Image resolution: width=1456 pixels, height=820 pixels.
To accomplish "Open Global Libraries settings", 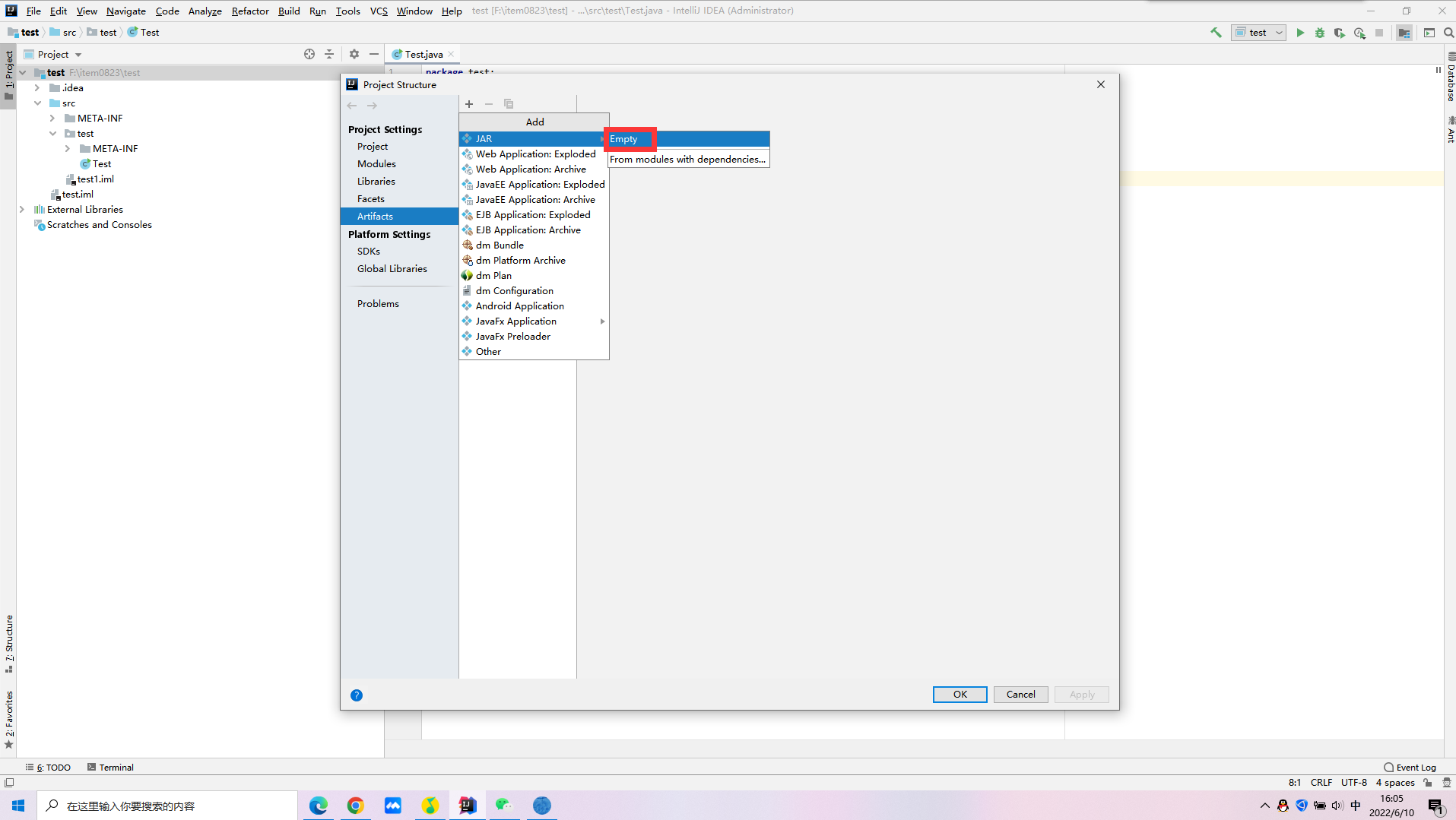I will [x=392, y=269].
